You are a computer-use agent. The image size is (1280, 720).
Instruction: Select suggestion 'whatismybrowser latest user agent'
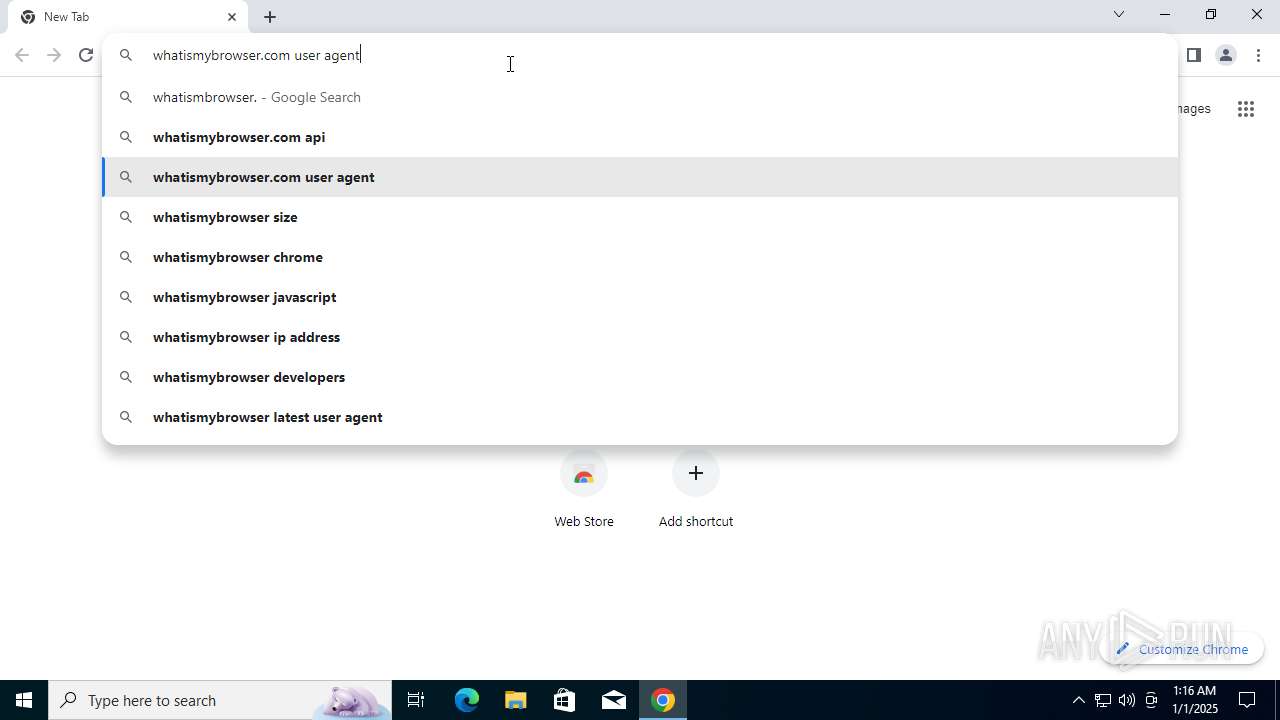(640, 417)
